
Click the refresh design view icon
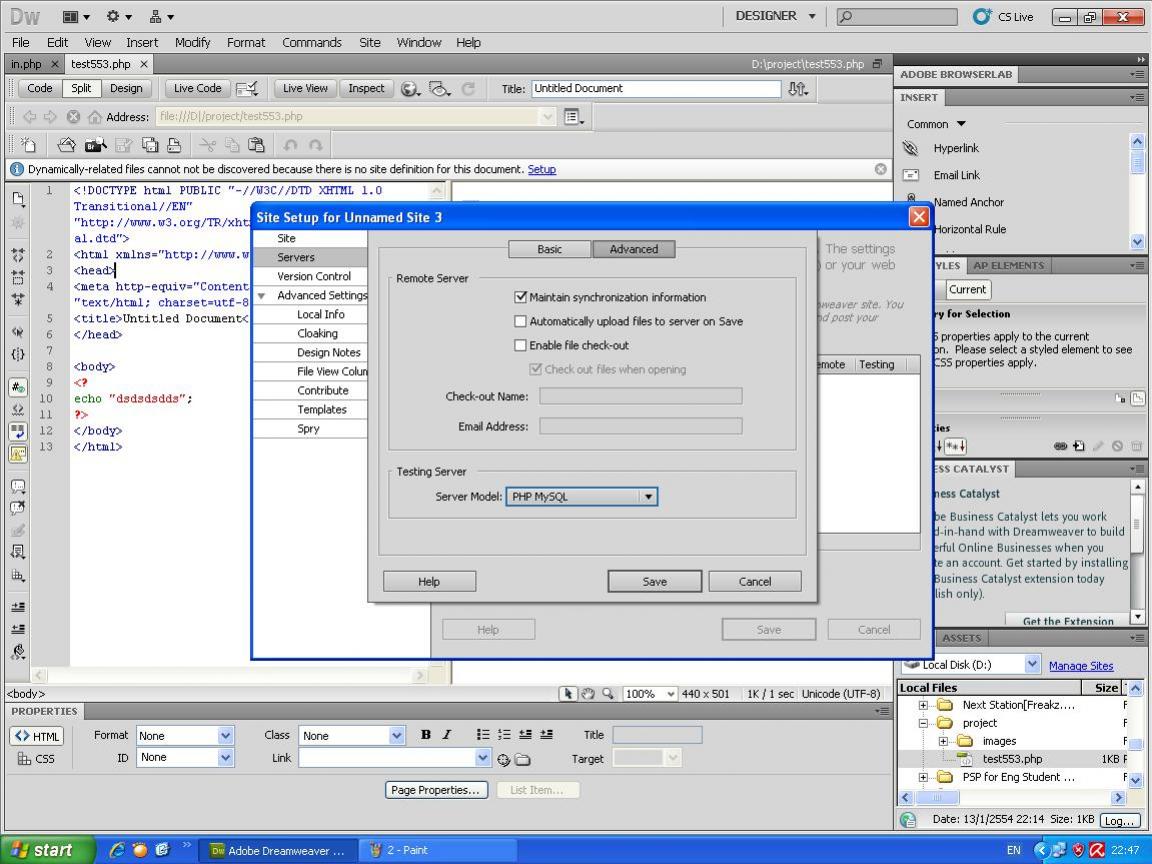click(x=468, y=89)
